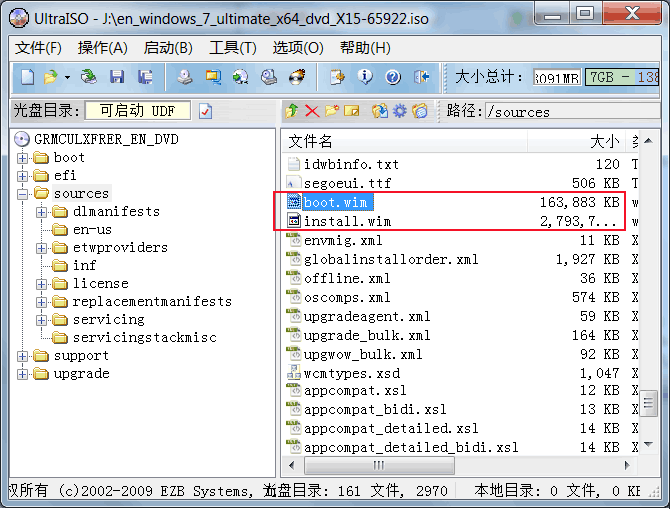
Task: Click the 可启动 UDF disc type field
Action: click(x=138, y=111)
